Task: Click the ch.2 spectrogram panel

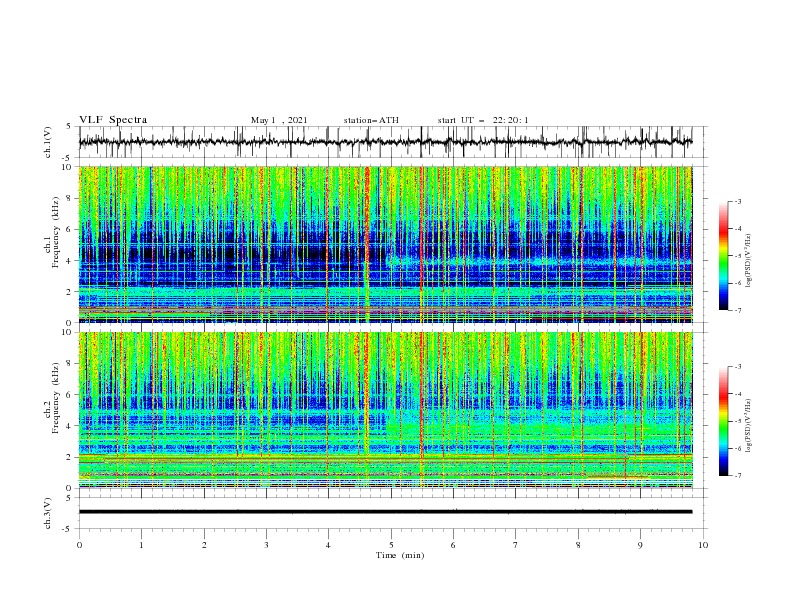Action: tap(385, 410)
